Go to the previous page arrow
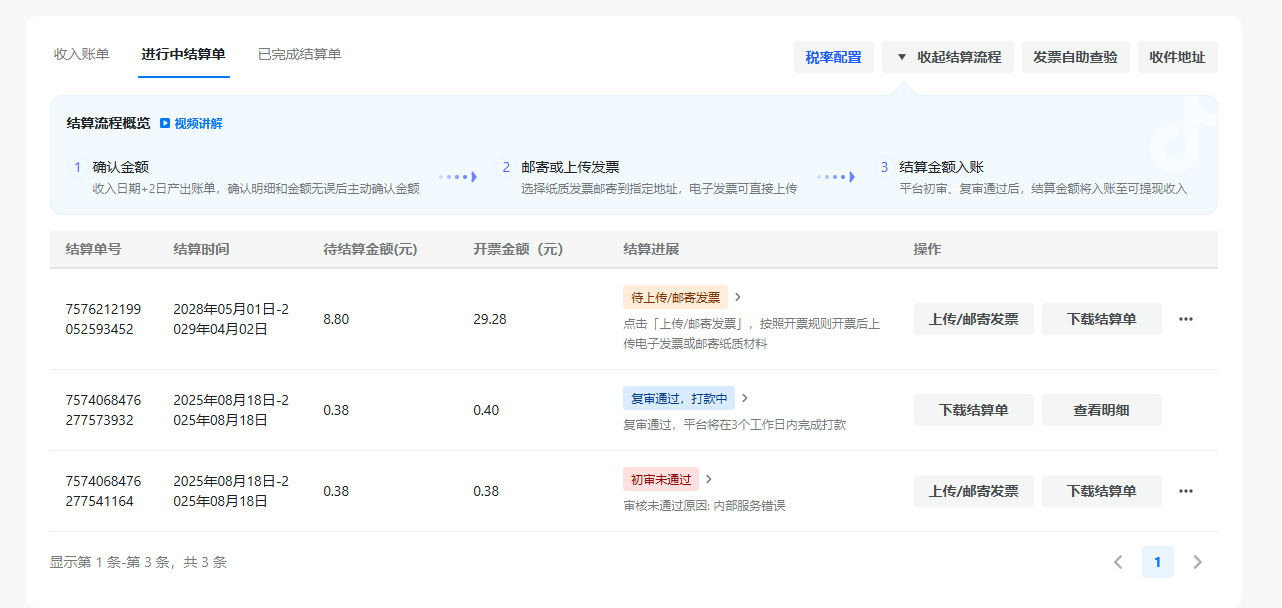The width and height of the screenshot is (1282, 608). [x=1118, y=562]
